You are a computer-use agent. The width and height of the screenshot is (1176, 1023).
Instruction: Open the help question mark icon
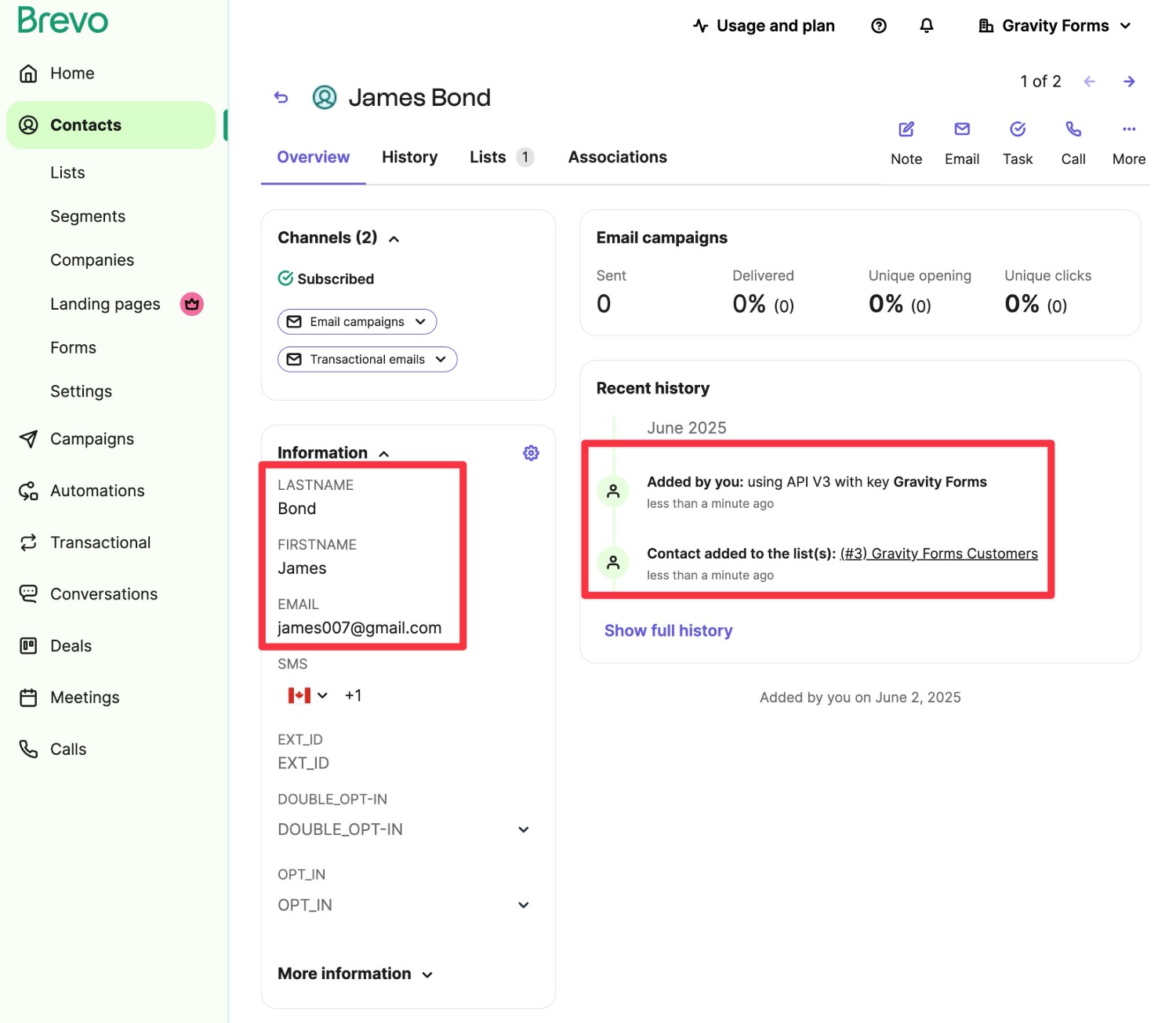tap(879, 26)
